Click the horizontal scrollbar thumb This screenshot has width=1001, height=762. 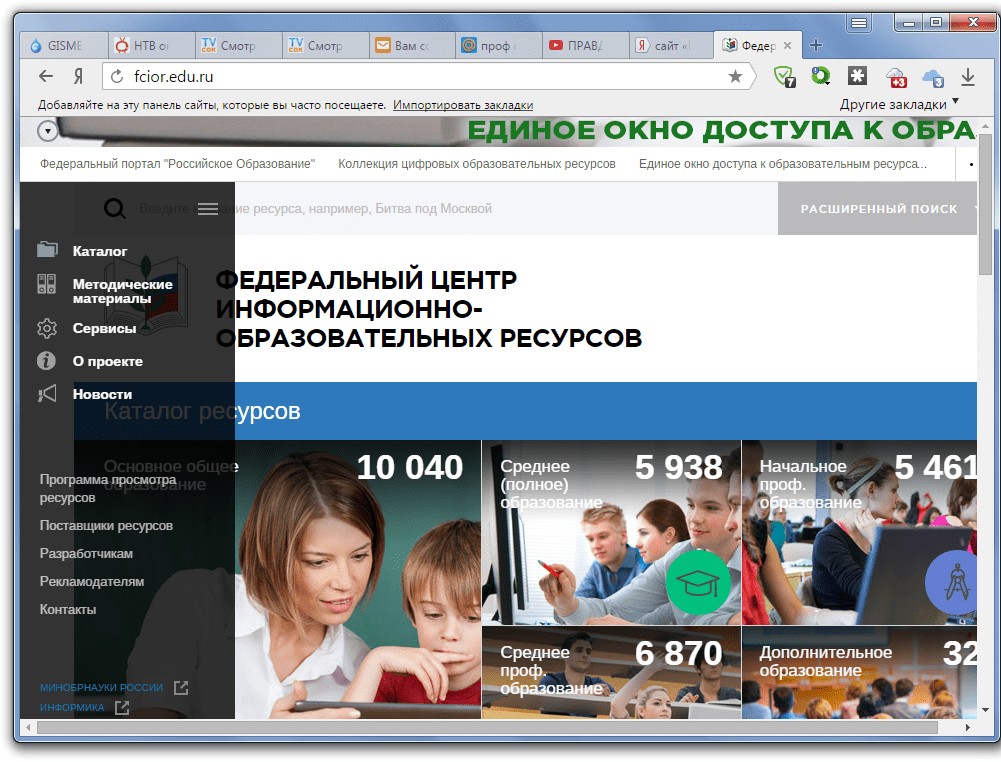pos(487,728)
